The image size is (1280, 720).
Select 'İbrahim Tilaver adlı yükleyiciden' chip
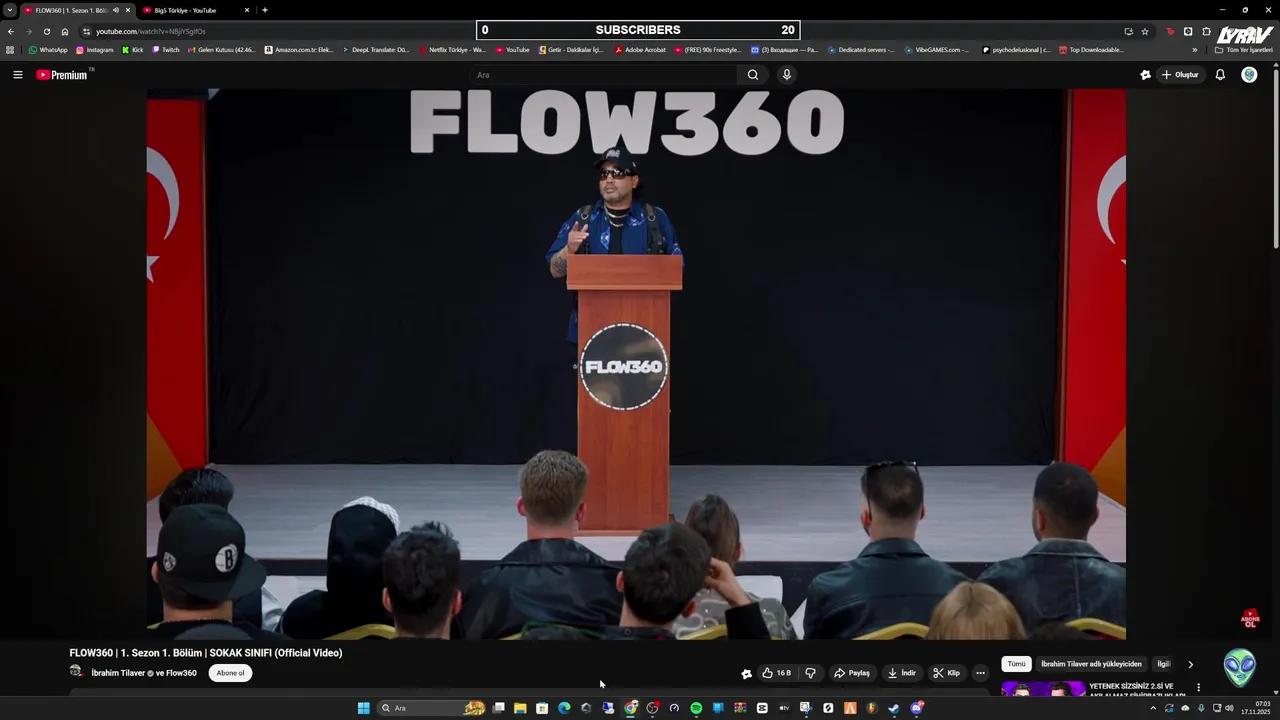(1091, 664)
